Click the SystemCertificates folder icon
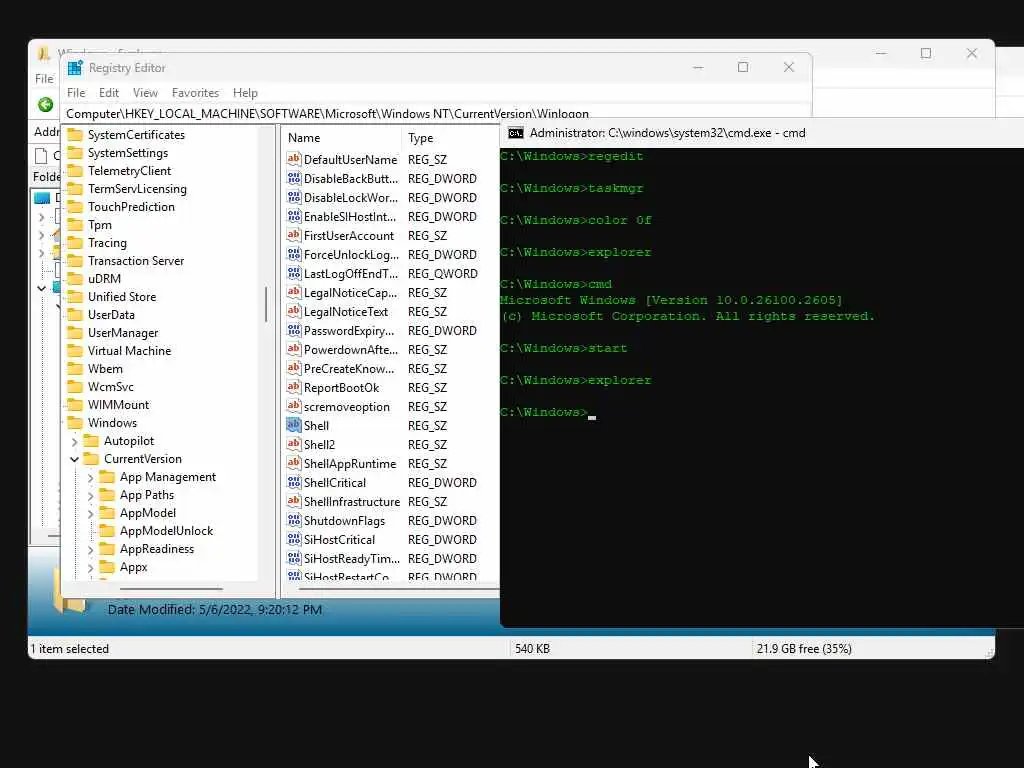The height and width of the screenshot is (768, 1024). [75, 135]
